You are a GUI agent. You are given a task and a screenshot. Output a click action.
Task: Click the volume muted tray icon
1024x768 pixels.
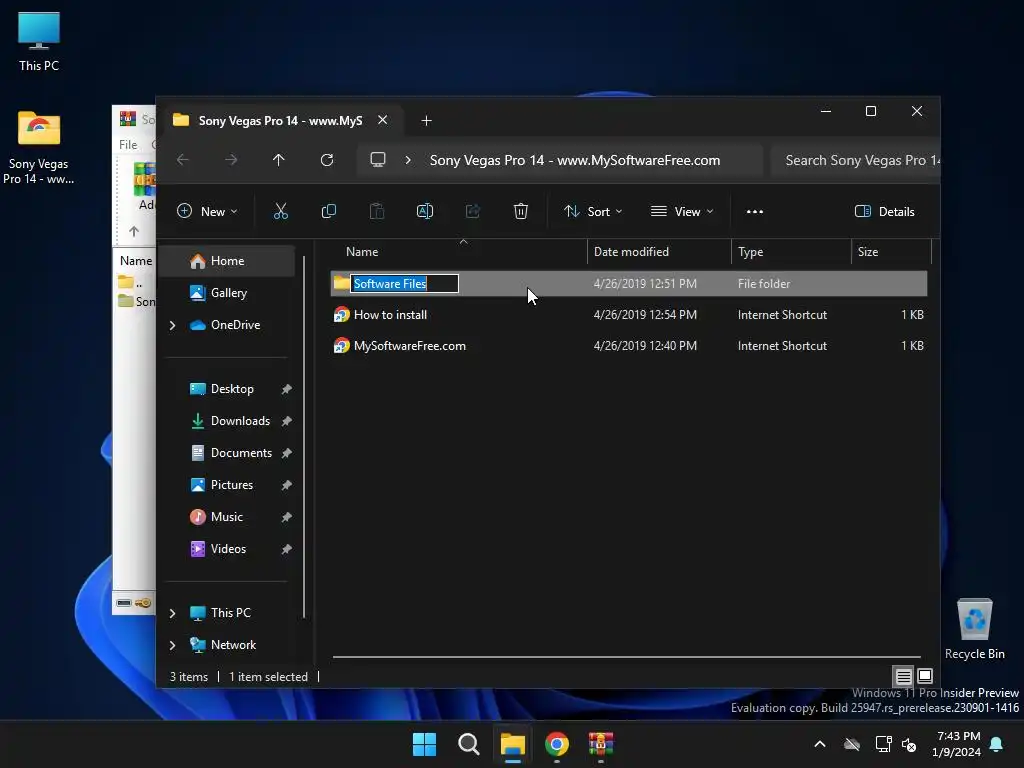(x=909, y=744)
